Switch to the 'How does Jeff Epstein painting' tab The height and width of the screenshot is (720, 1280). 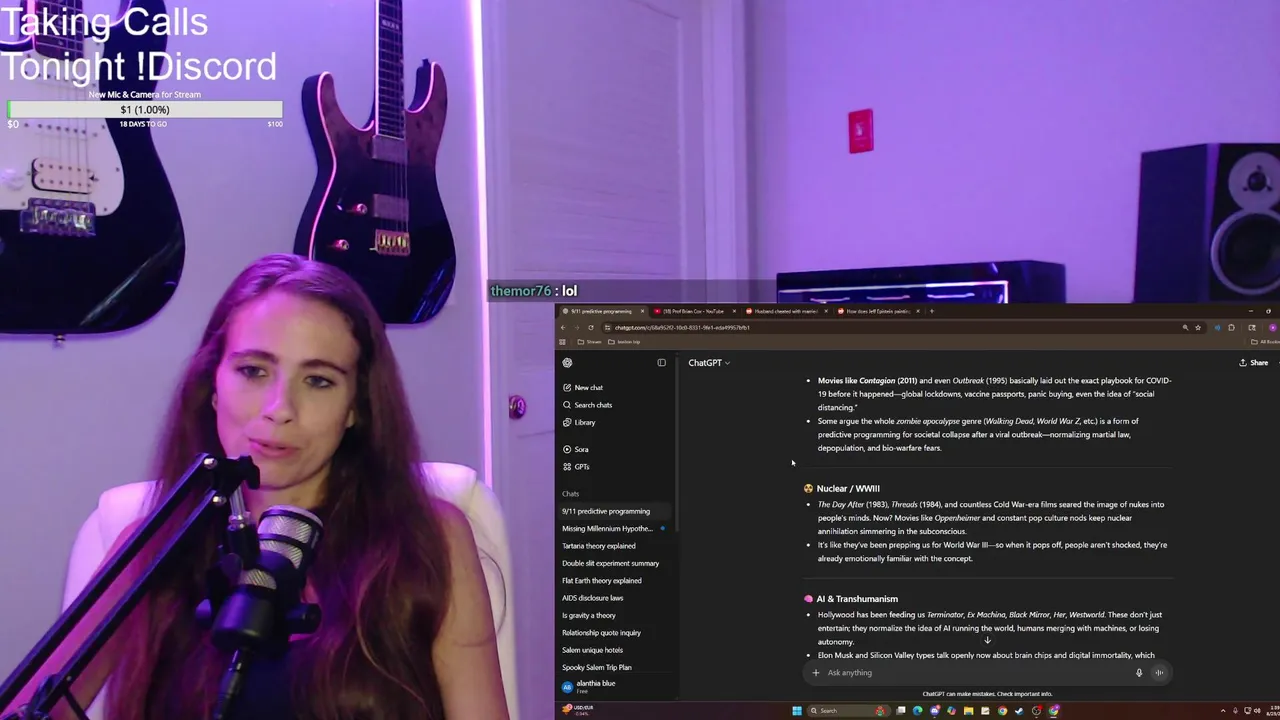(877, 311)
